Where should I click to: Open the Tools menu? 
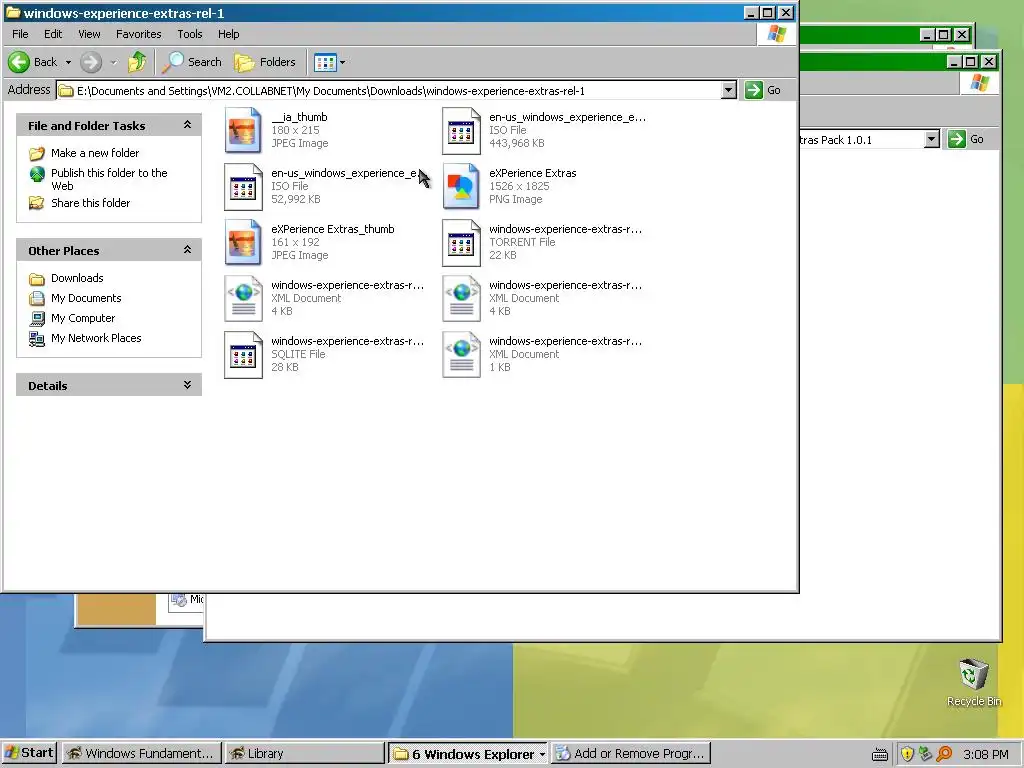pos(189,34)
